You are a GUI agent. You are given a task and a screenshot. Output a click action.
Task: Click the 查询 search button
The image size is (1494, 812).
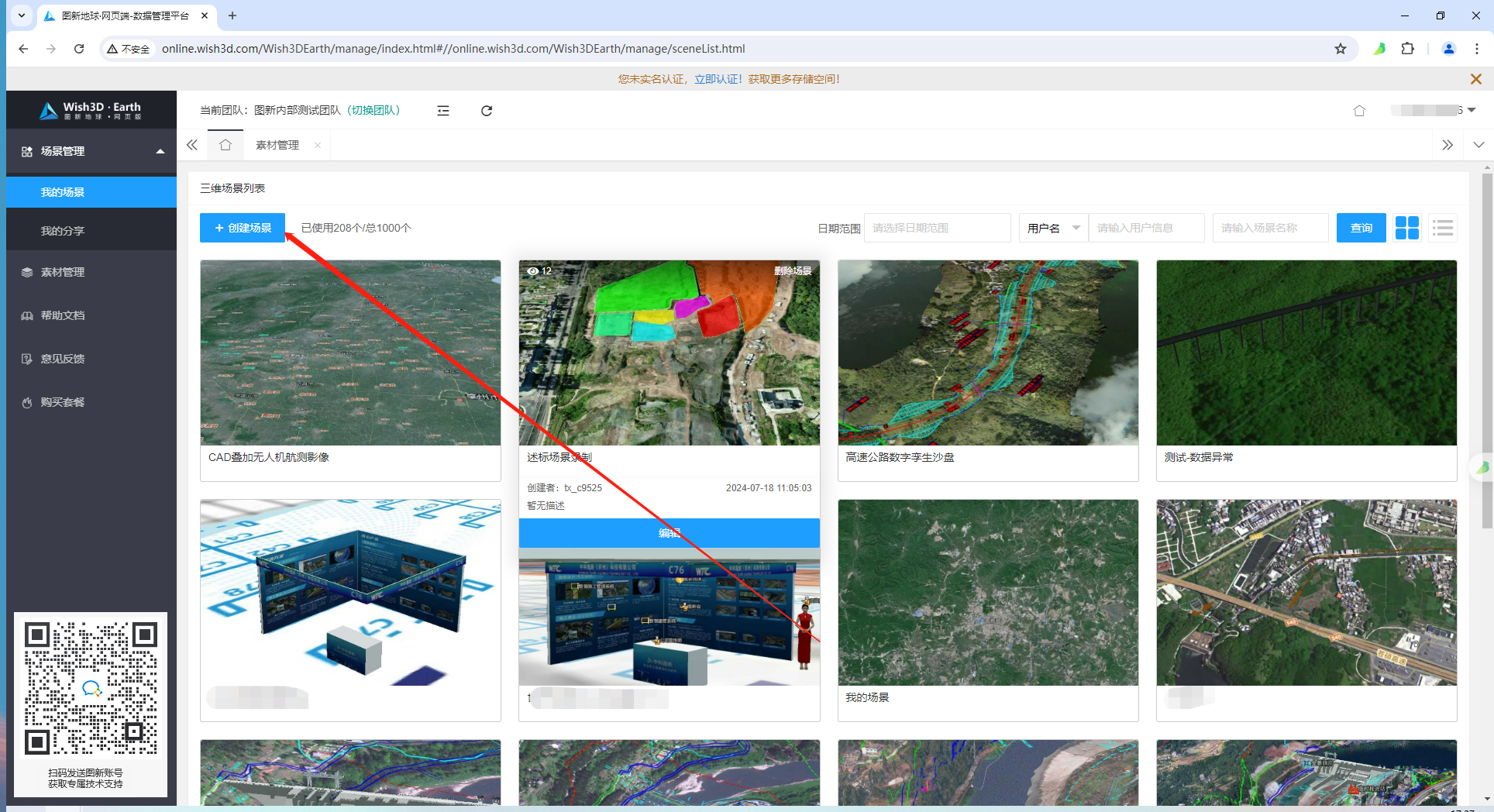pyautogui.click(x=1361, y=228)
